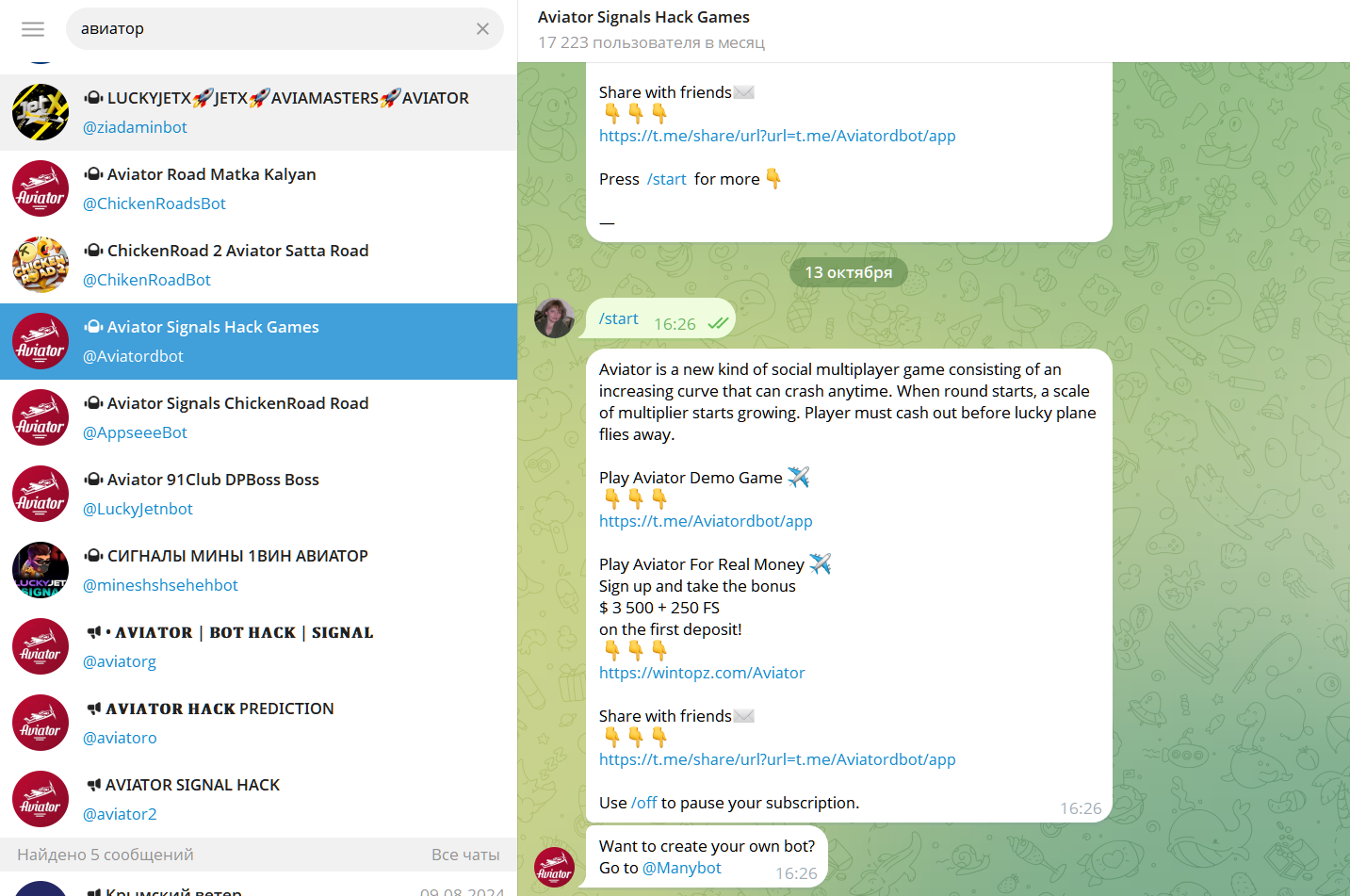This screenshot has height=896, width=1350.
Task: Open LUCKYJETX bot avatar in results
Action: 41,112
